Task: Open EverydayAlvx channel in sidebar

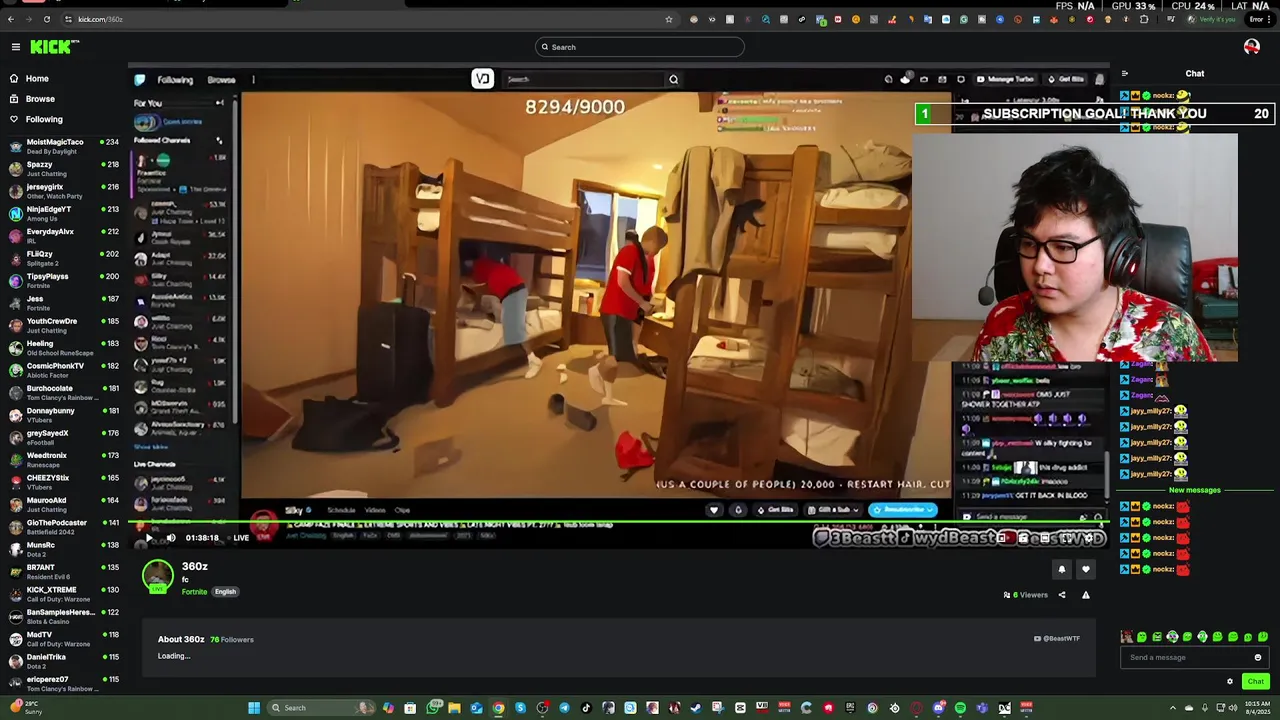Action: (62, 236)
